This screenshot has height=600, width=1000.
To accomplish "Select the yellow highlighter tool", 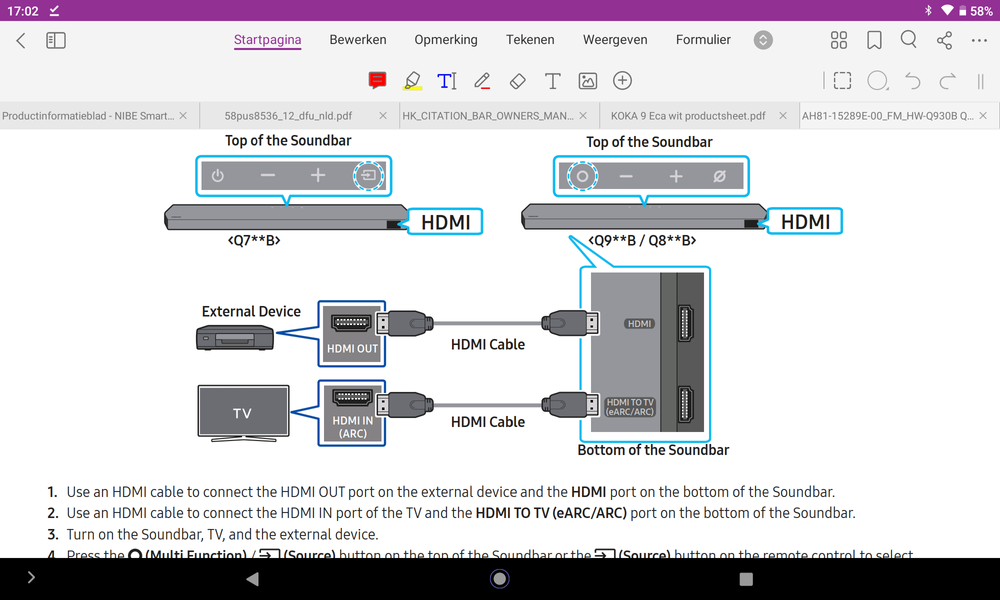I will click(x=413, y=81).
